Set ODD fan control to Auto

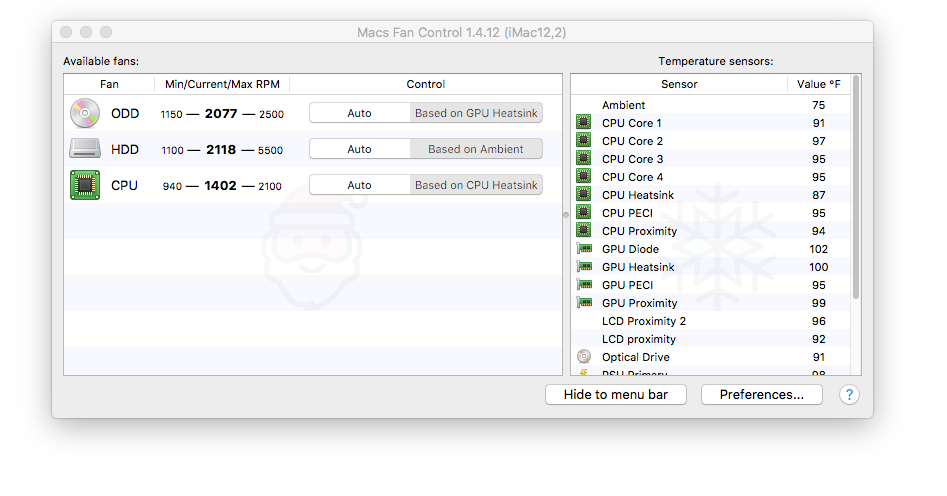[x=359, y=113]
